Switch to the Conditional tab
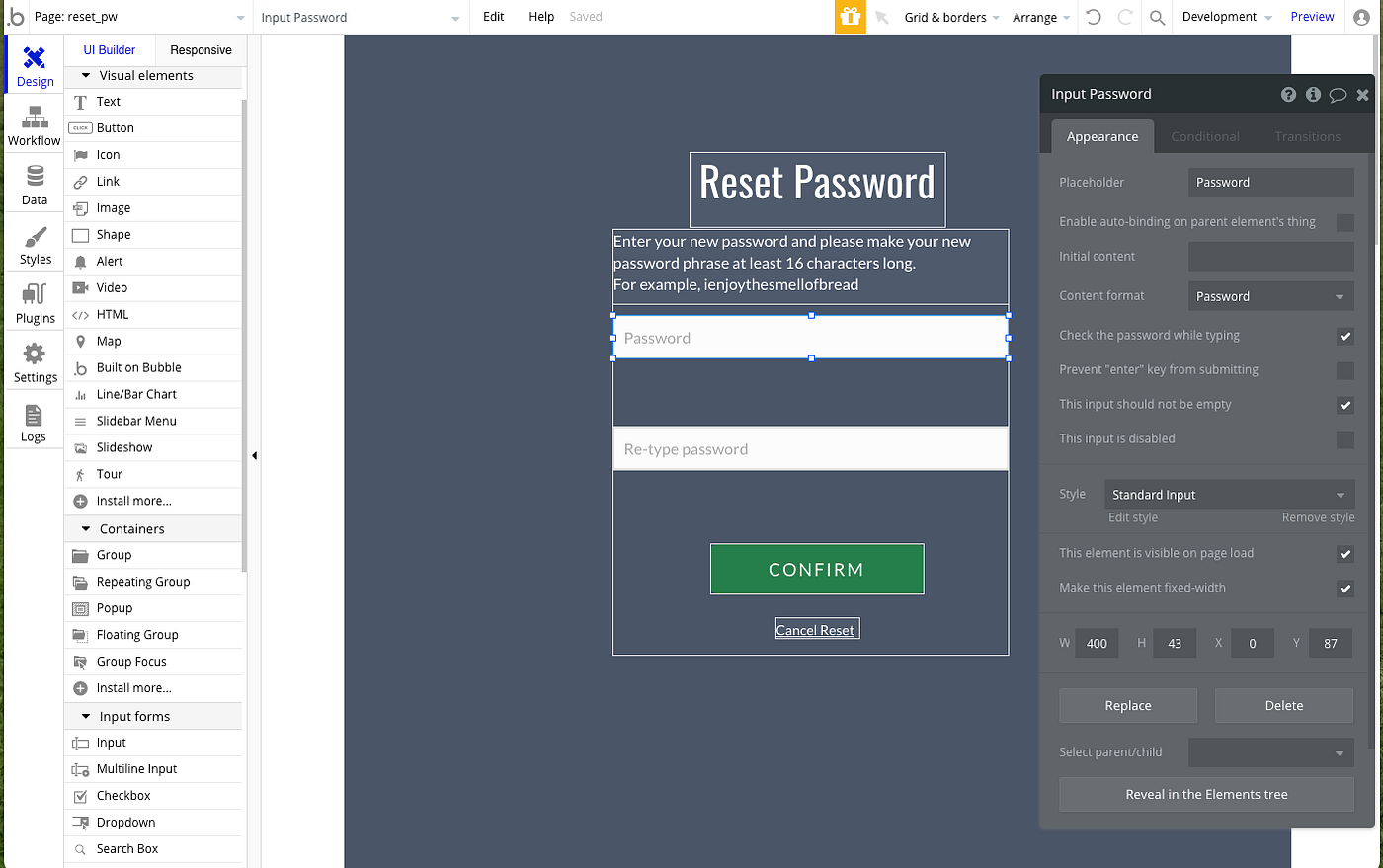 [x=1205, y=137]
